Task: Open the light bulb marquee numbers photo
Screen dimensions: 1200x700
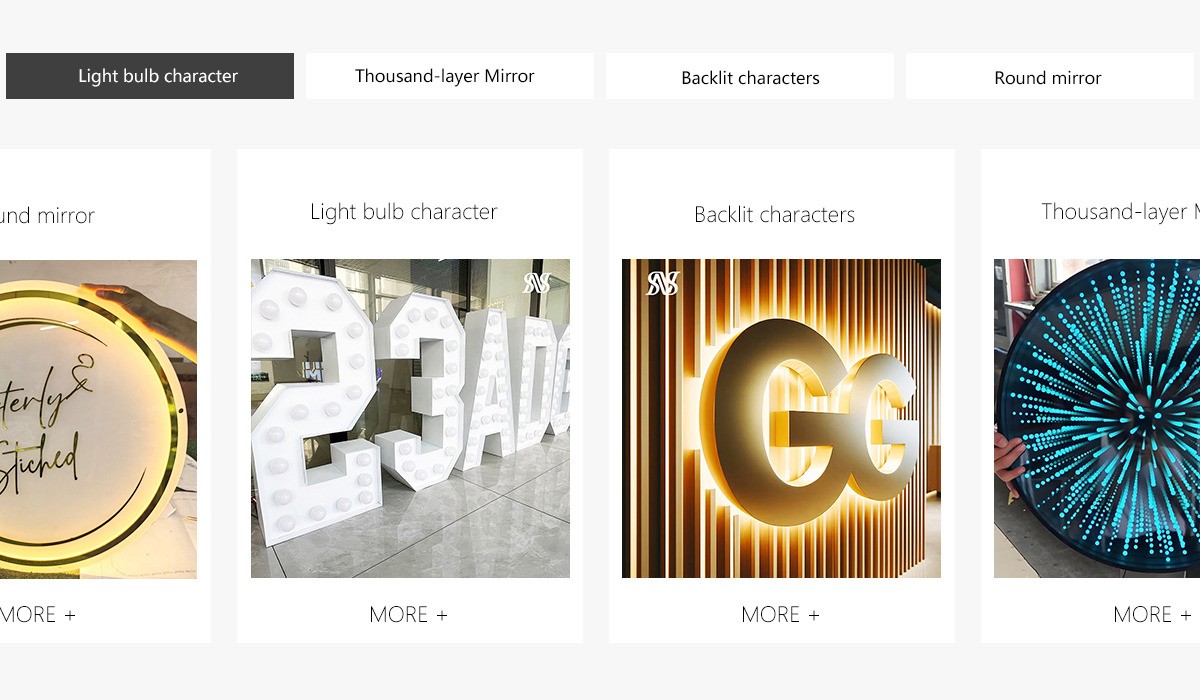Action: 410,418
